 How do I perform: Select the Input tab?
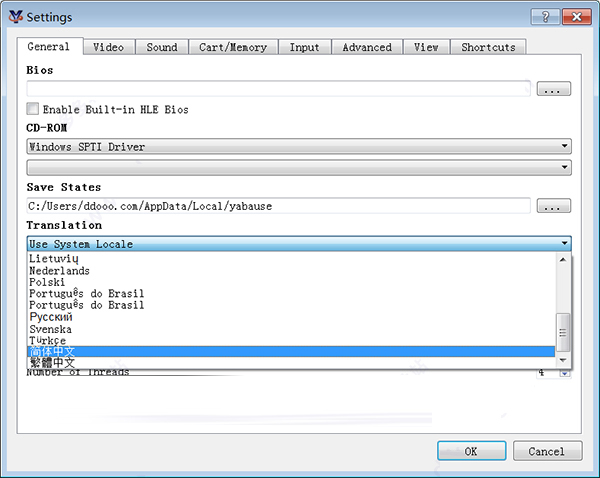pos(305,47)
